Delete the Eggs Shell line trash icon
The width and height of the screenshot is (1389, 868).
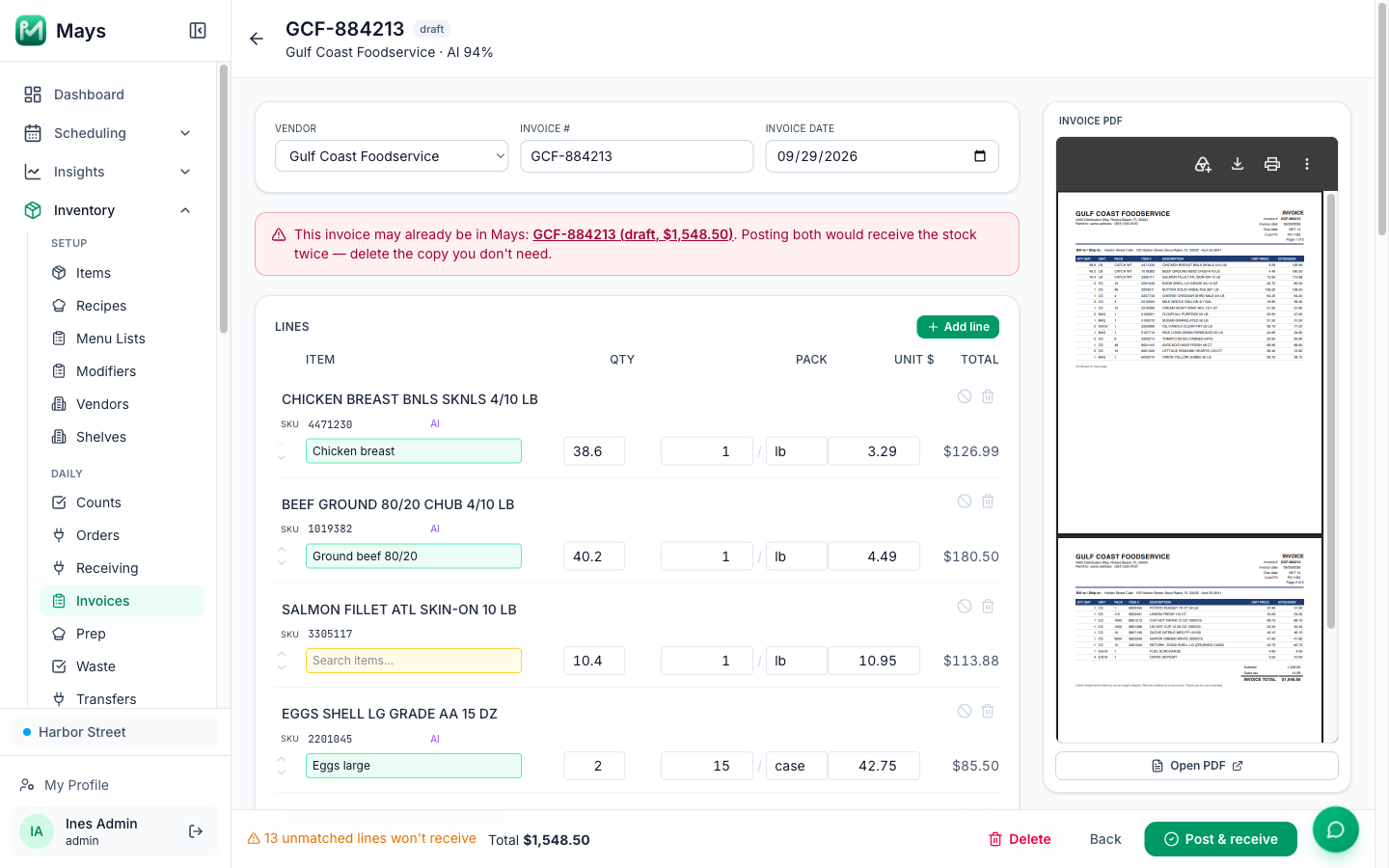(x=988, y=711)
